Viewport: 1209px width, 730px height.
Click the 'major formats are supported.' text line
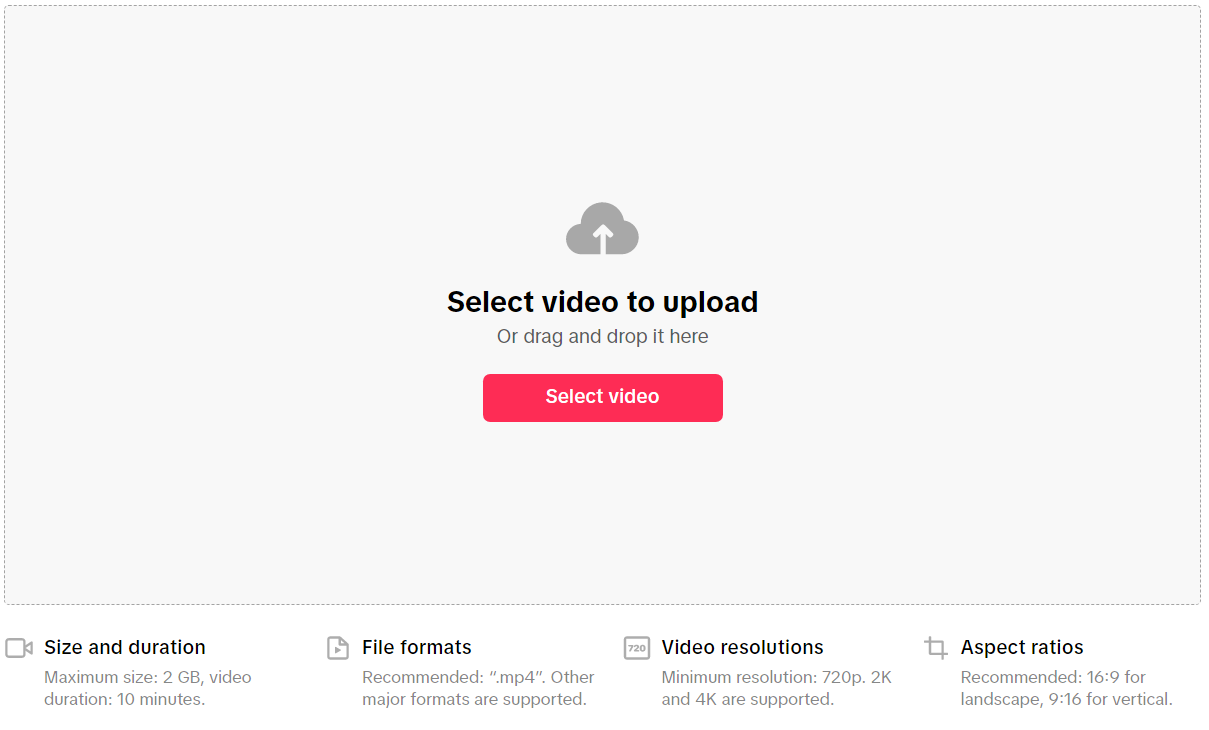(474, 699)
